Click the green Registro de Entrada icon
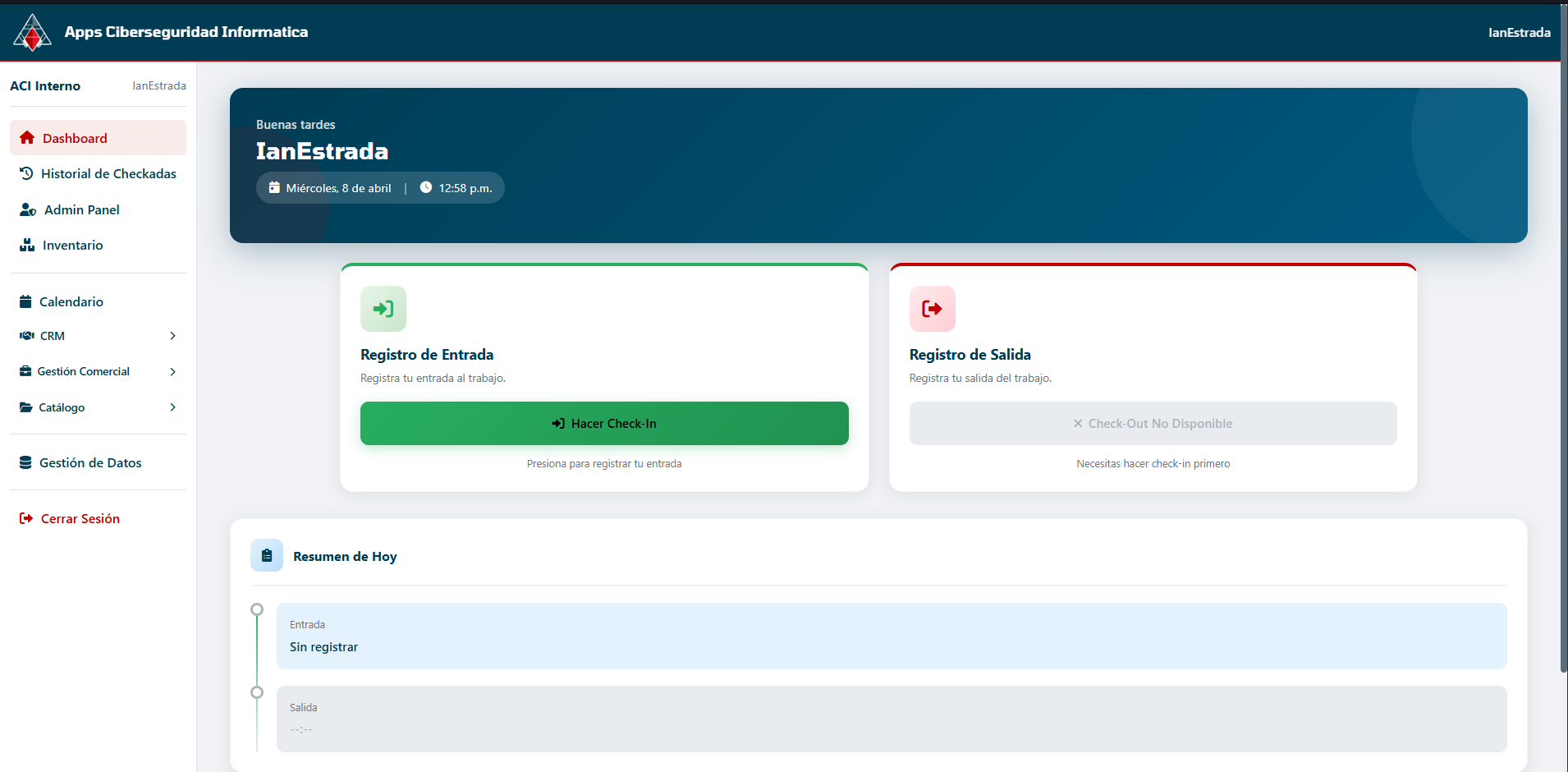 click(383, 309)
